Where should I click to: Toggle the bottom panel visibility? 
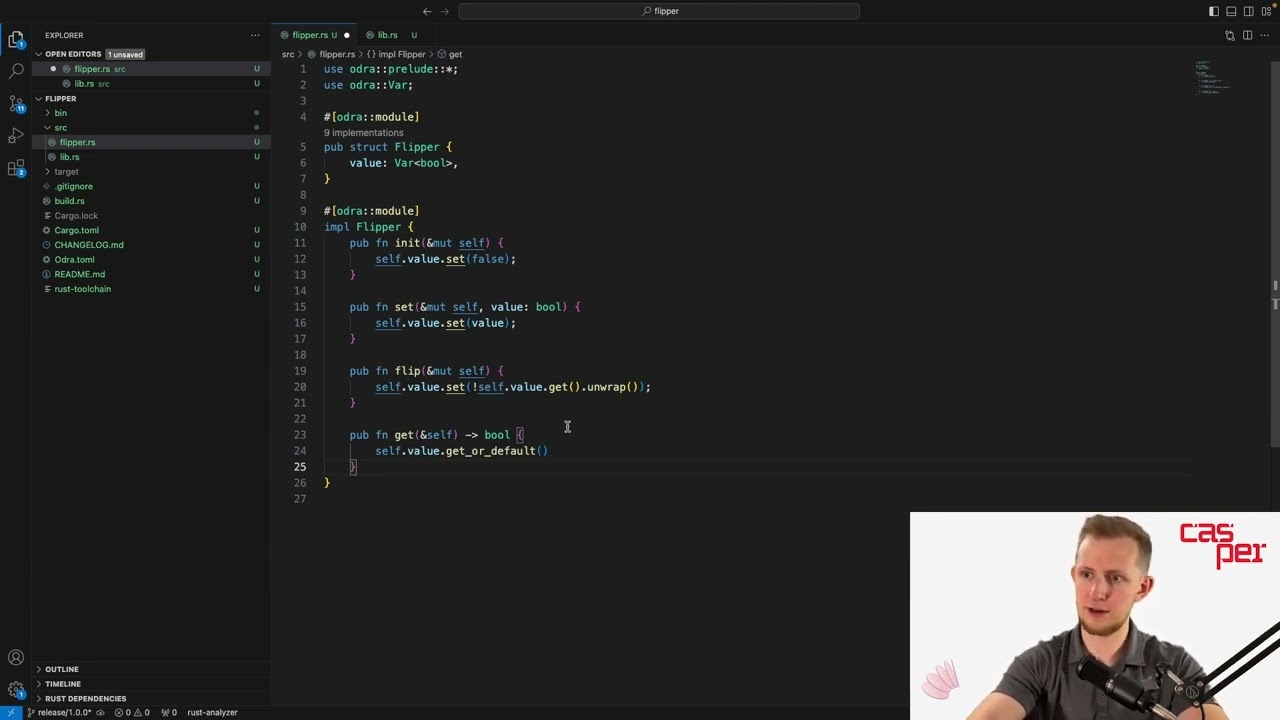tap(1231, 11)
